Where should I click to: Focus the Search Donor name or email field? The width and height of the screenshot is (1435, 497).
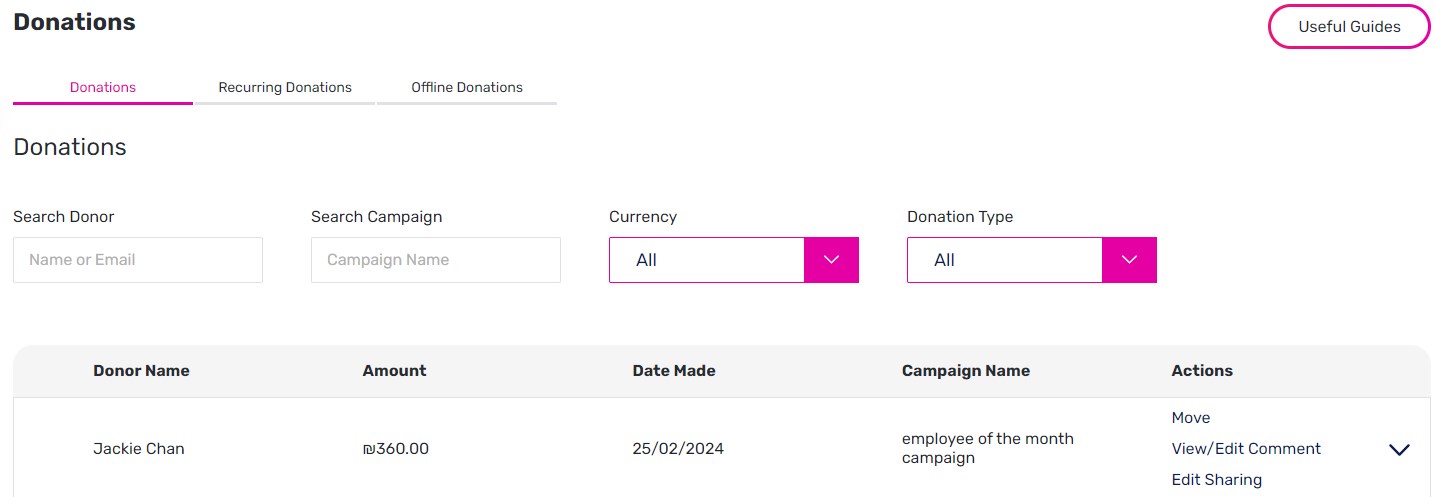point(138,260)
